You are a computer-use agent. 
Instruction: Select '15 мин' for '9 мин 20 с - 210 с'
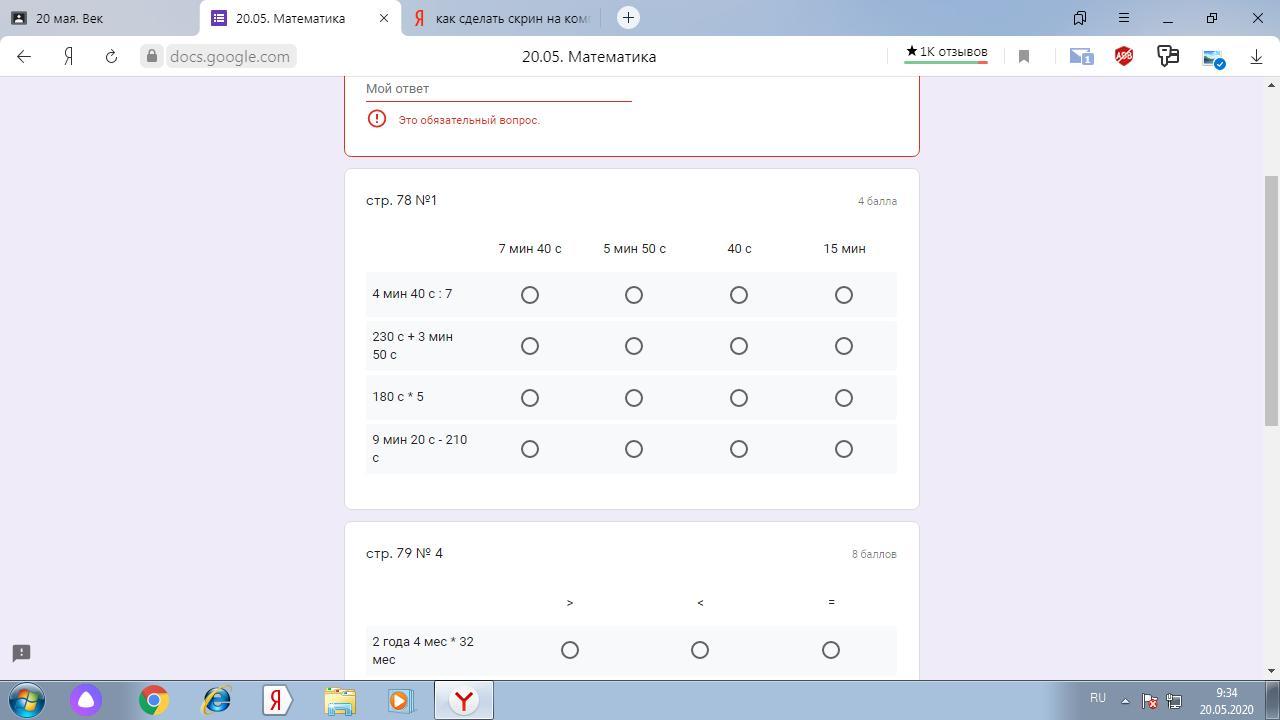844,449
